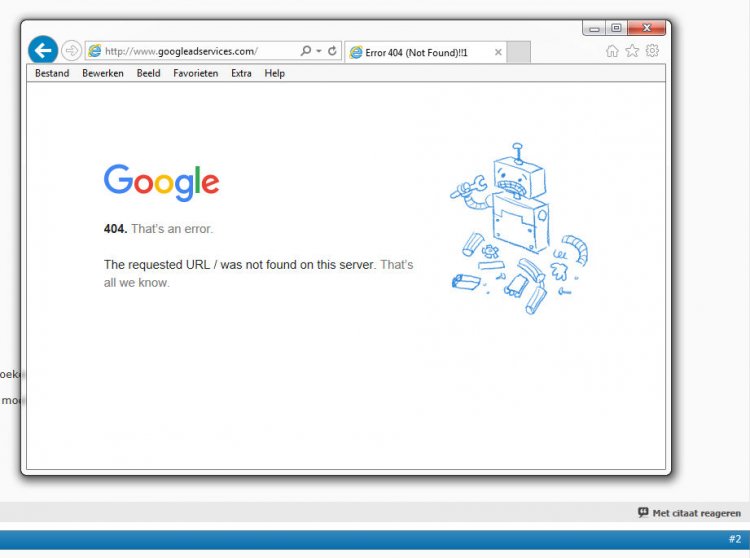
Task: Click the Google logo
Action: click(x=162, y=182)
